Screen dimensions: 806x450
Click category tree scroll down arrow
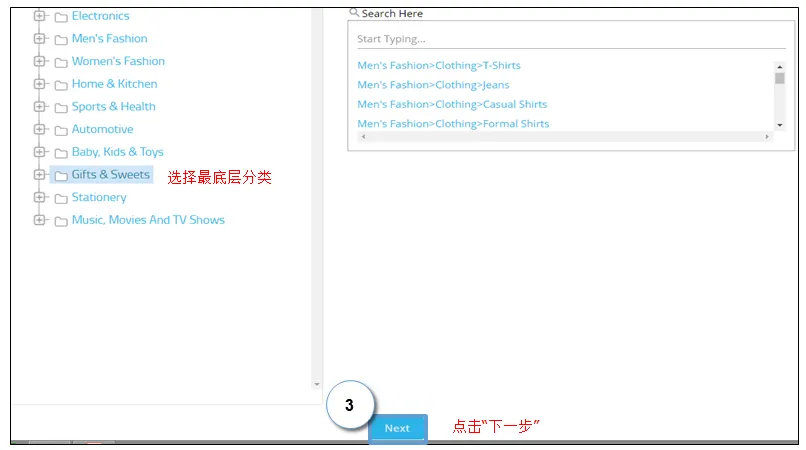[317, 384]
